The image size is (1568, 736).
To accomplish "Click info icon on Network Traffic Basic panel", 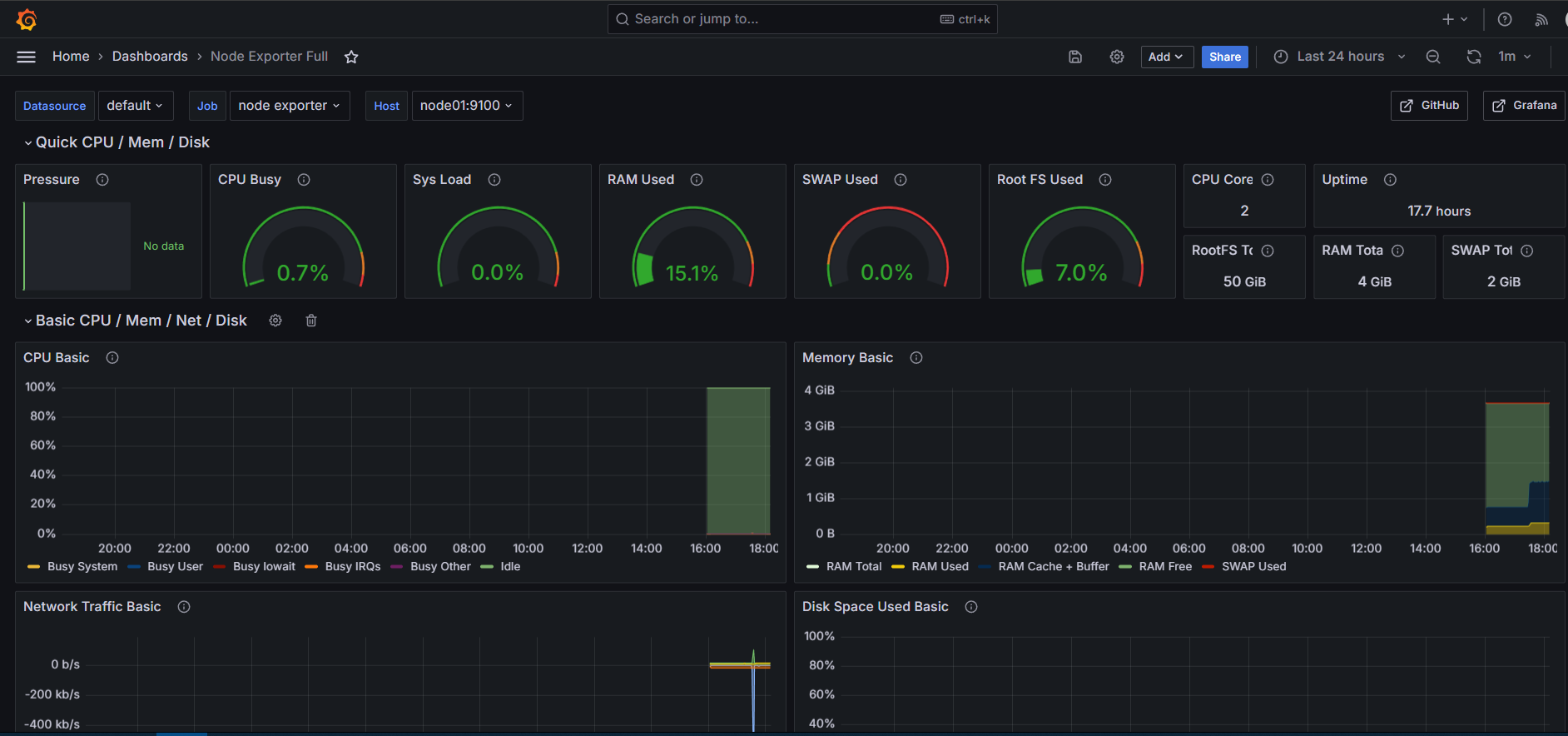I will click(184, 607).
